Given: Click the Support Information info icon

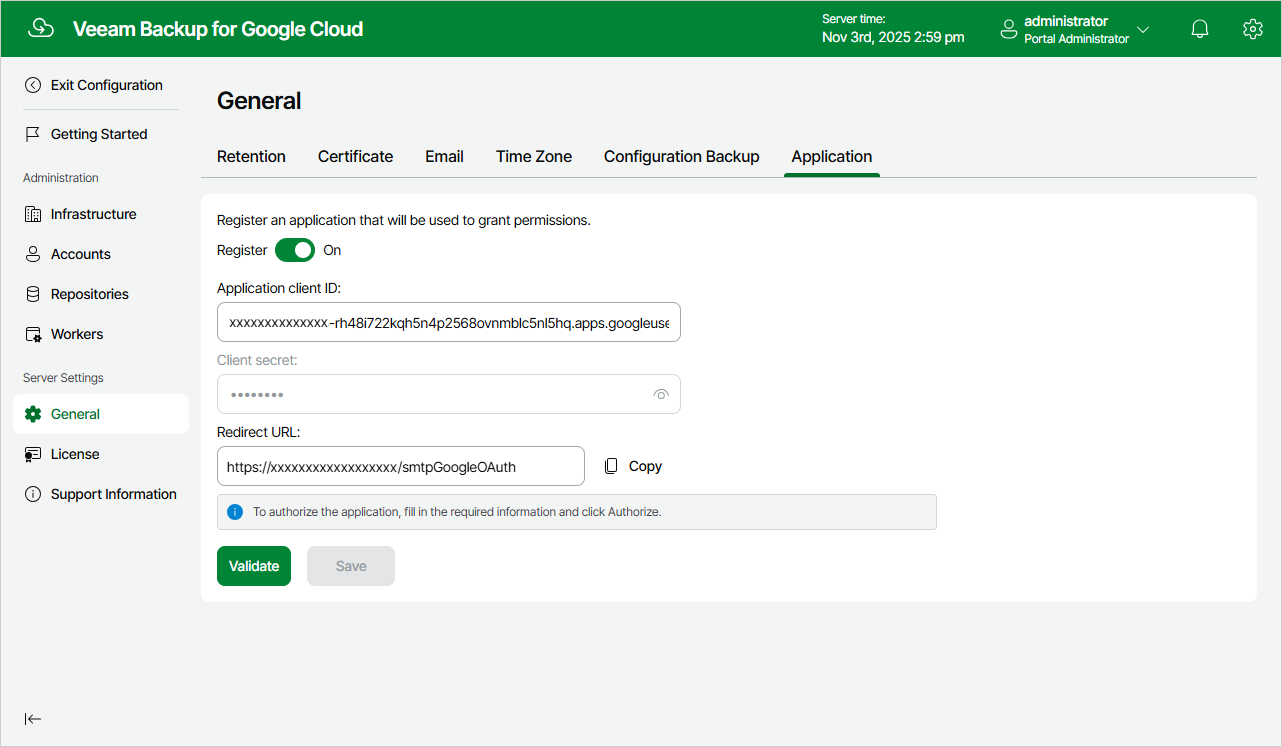Looking at the screenshot, I should point(33,494).
